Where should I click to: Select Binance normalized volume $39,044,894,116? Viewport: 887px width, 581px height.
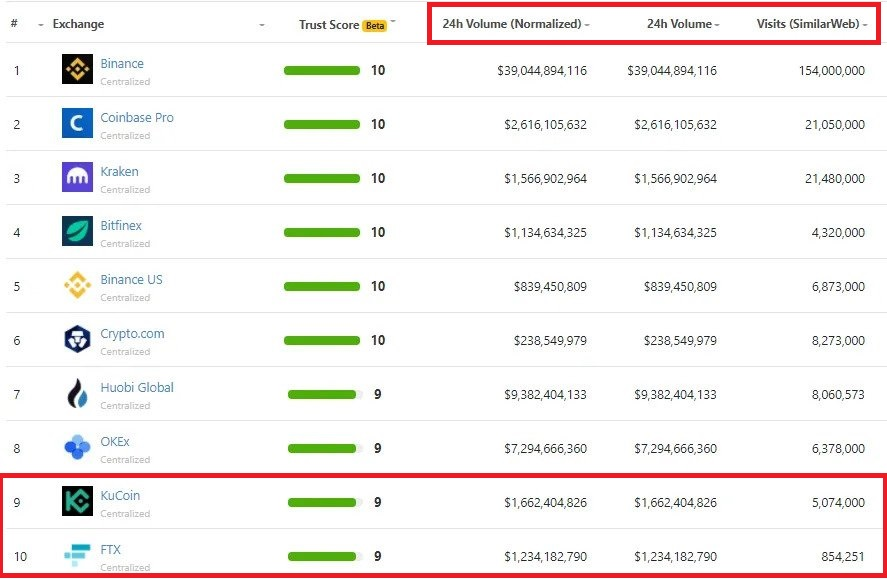point(542,71)
